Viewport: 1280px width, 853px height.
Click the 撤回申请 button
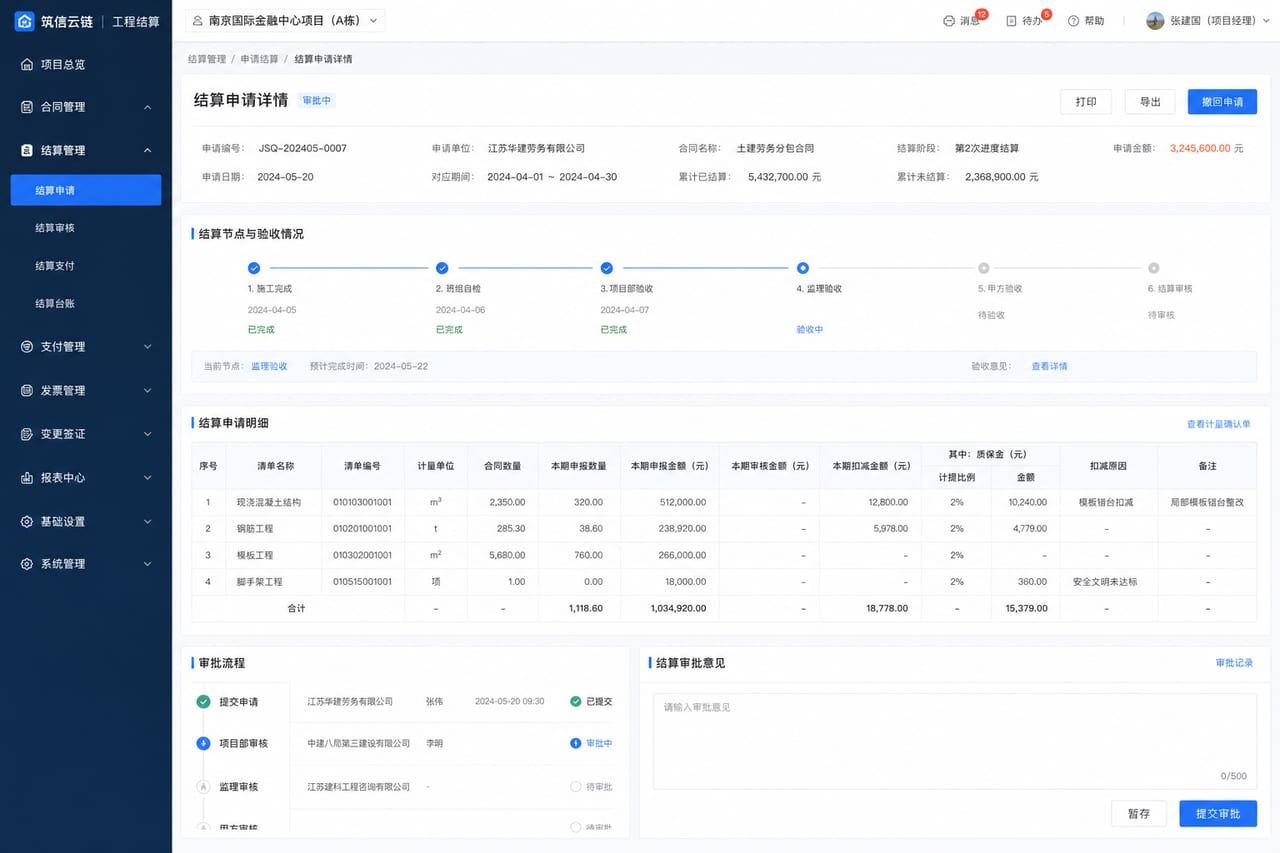point(1222,102)
